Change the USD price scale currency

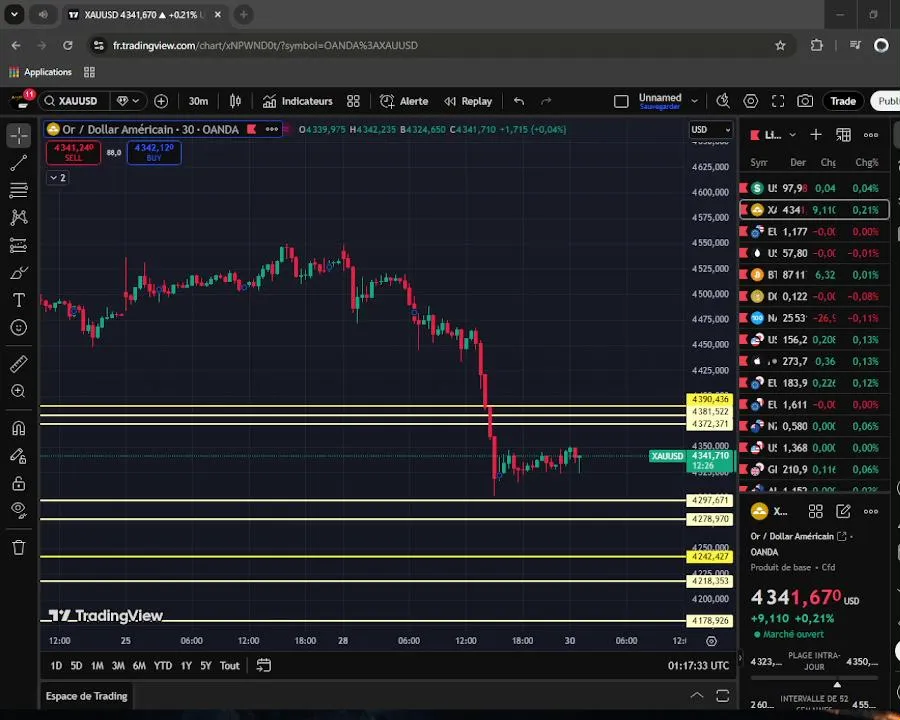pos(711,130)
